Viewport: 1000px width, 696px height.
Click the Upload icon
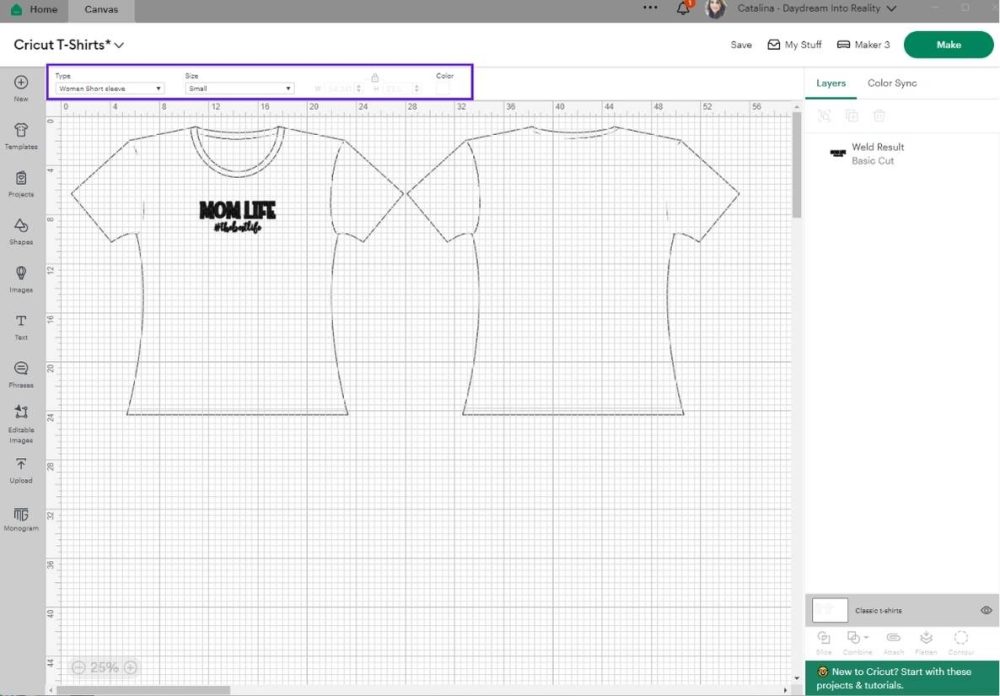(x=21, y=468)
